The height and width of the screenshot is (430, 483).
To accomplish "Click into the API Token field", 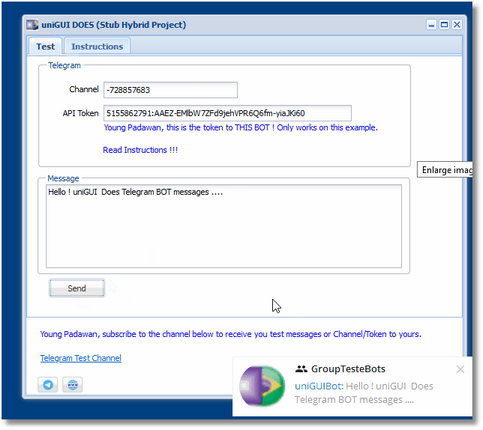I will point(227,113).
